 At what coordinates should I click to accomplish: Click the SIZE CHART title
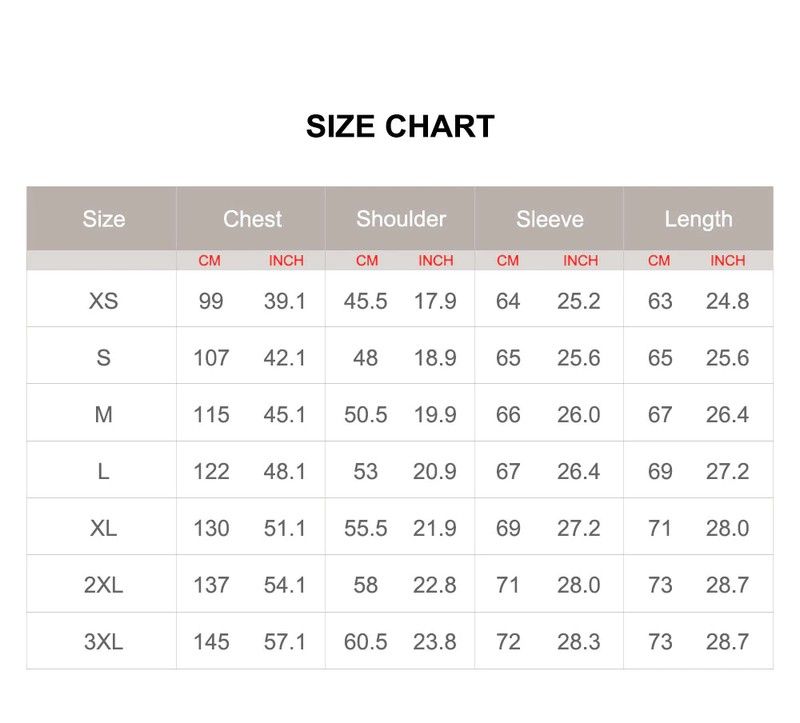pos(400,127)
